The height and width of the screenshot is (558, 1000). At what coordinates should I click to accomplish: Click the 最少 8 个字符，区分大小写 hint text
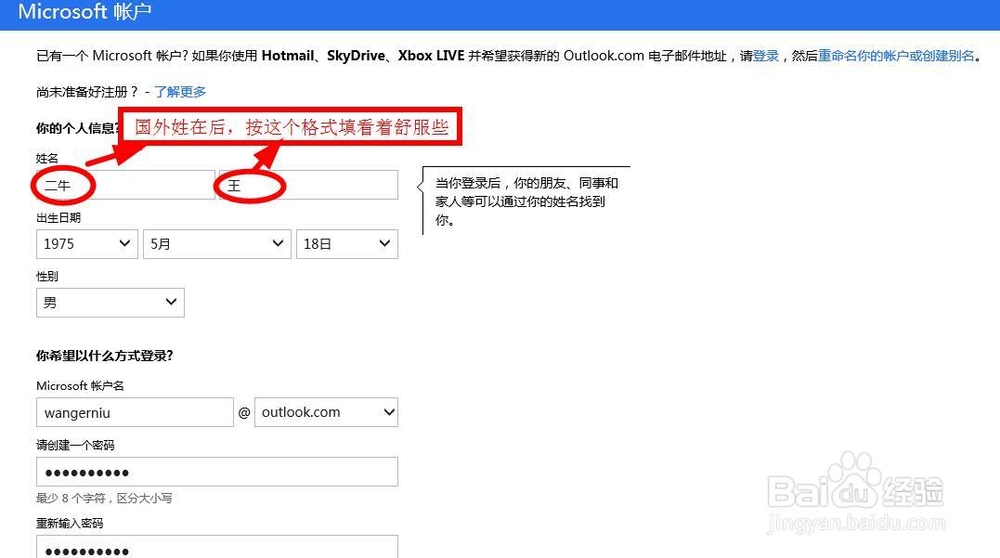click(104, 498)
